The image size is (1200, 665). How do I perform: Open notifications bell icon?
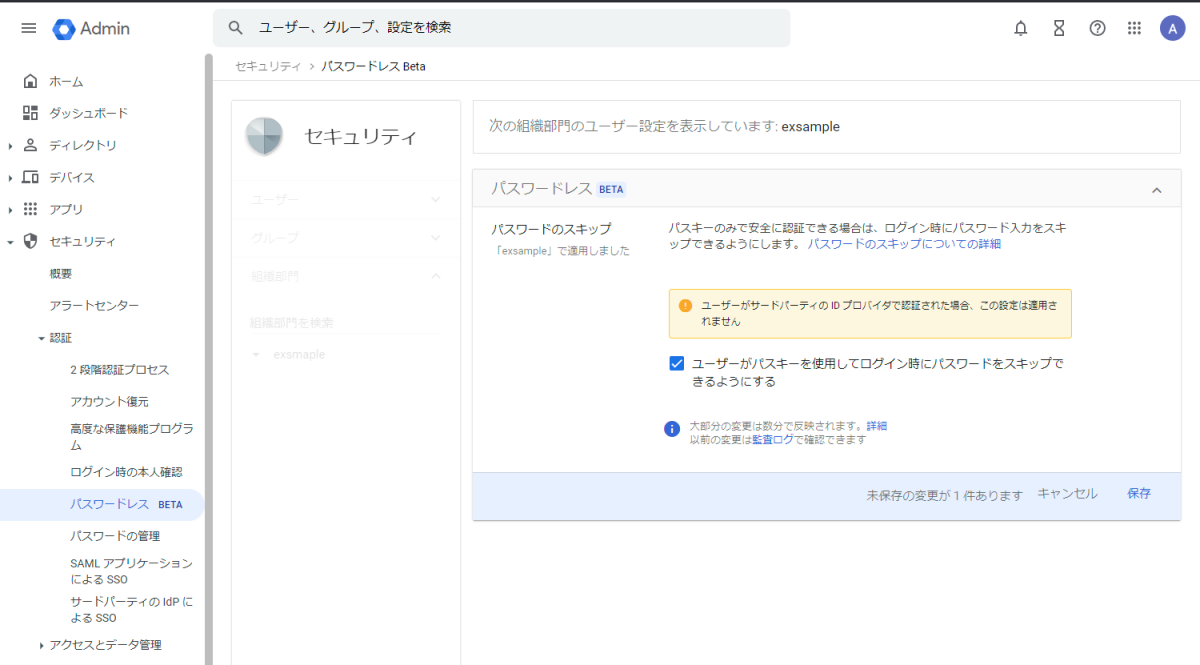[x=1021, y=28]
